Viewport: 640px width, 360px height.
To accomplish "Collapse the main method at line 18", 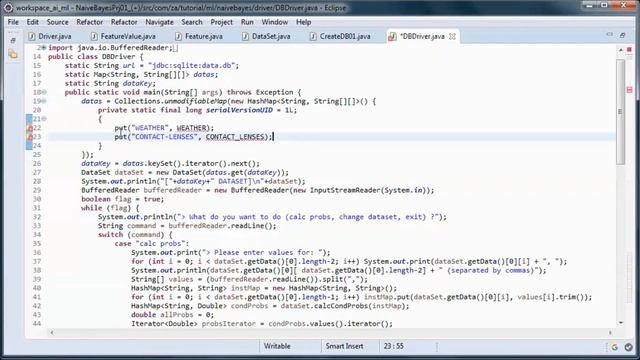I will coord(44,92).
